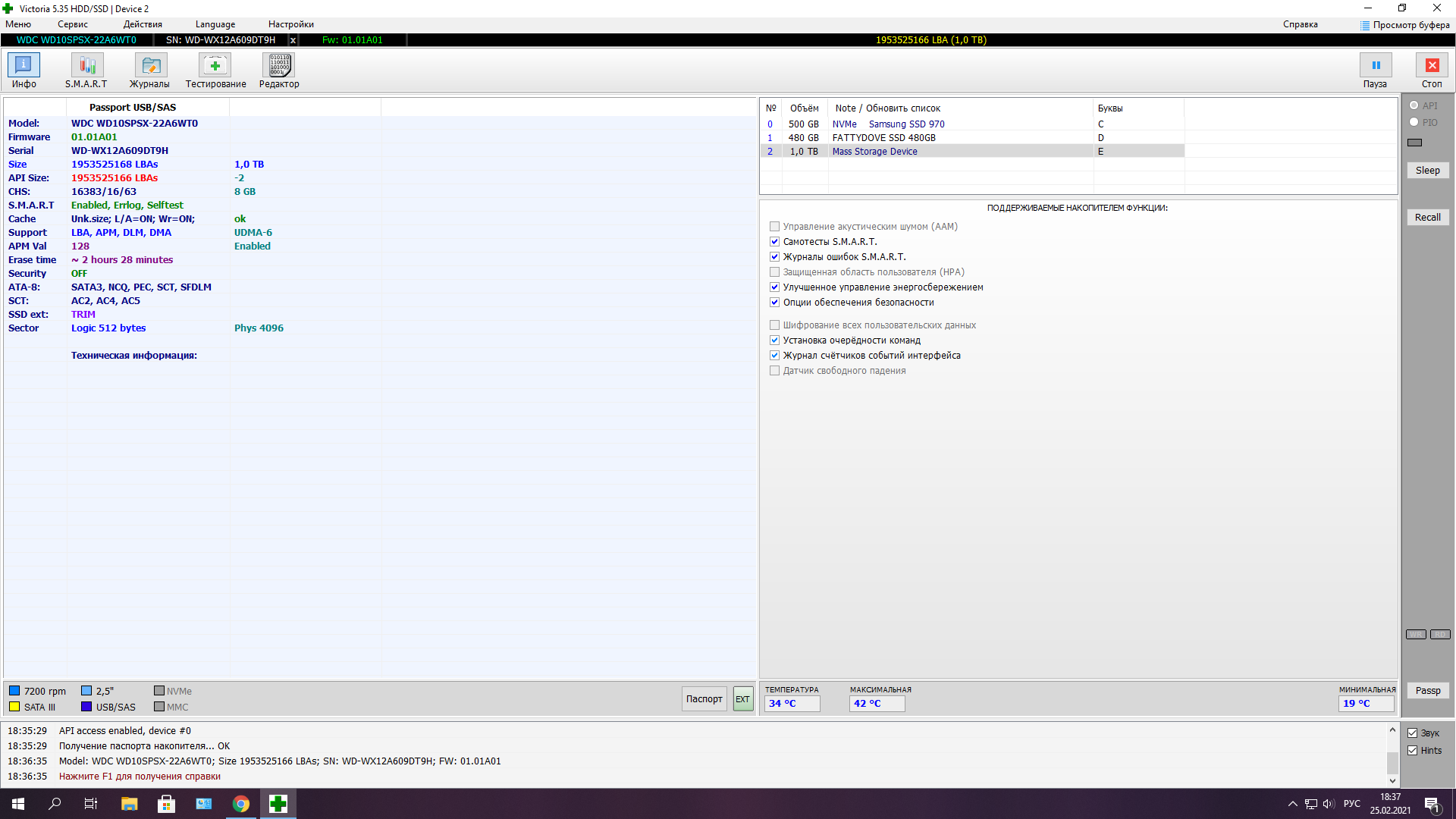Open the Справка help menu

1301,24
